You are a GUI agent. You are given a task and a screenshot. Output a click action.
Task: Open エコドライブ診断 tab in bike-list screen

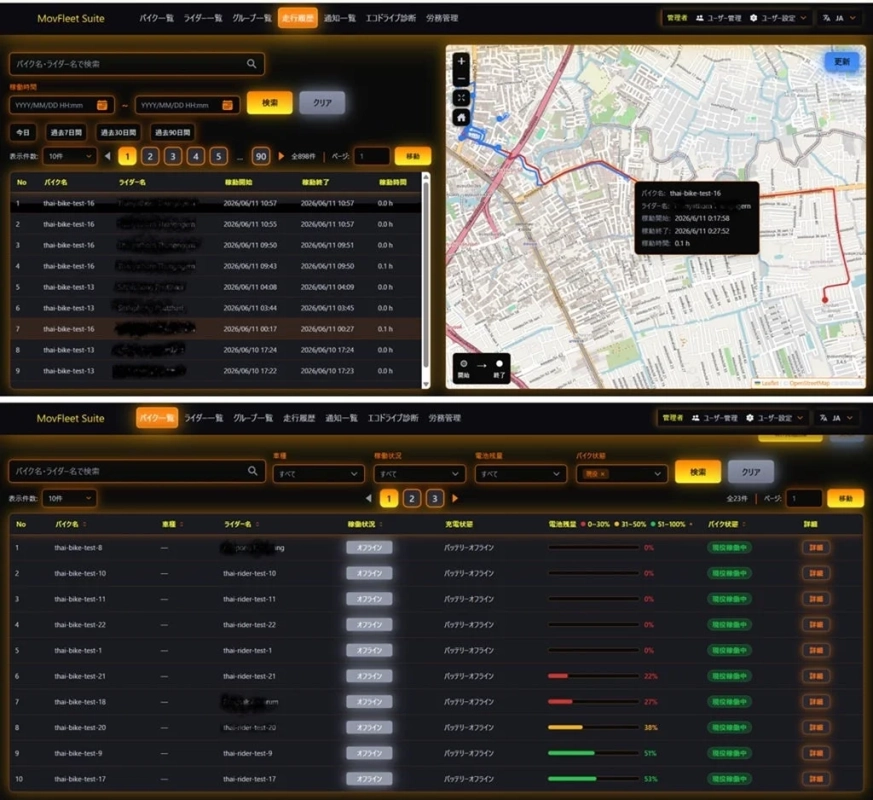click(x=393, y=418)
